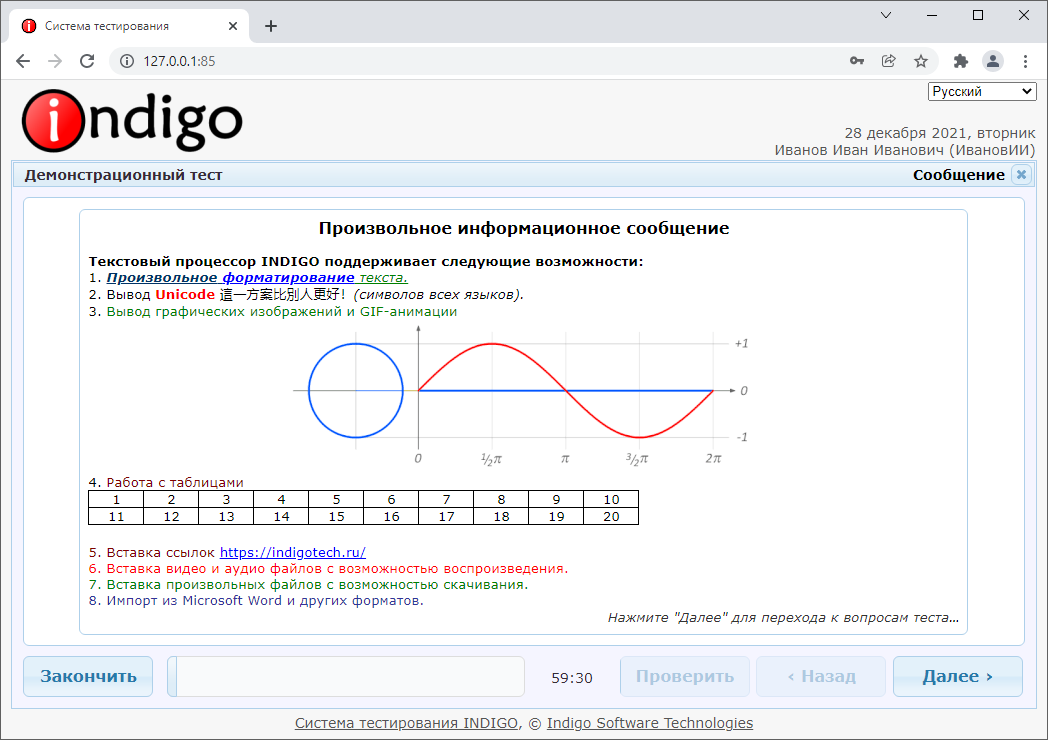Image resolution: width=1048 pixels, height=740 pixels.
Task: Maximize the browser window
Action: click(x=978, y=15)
